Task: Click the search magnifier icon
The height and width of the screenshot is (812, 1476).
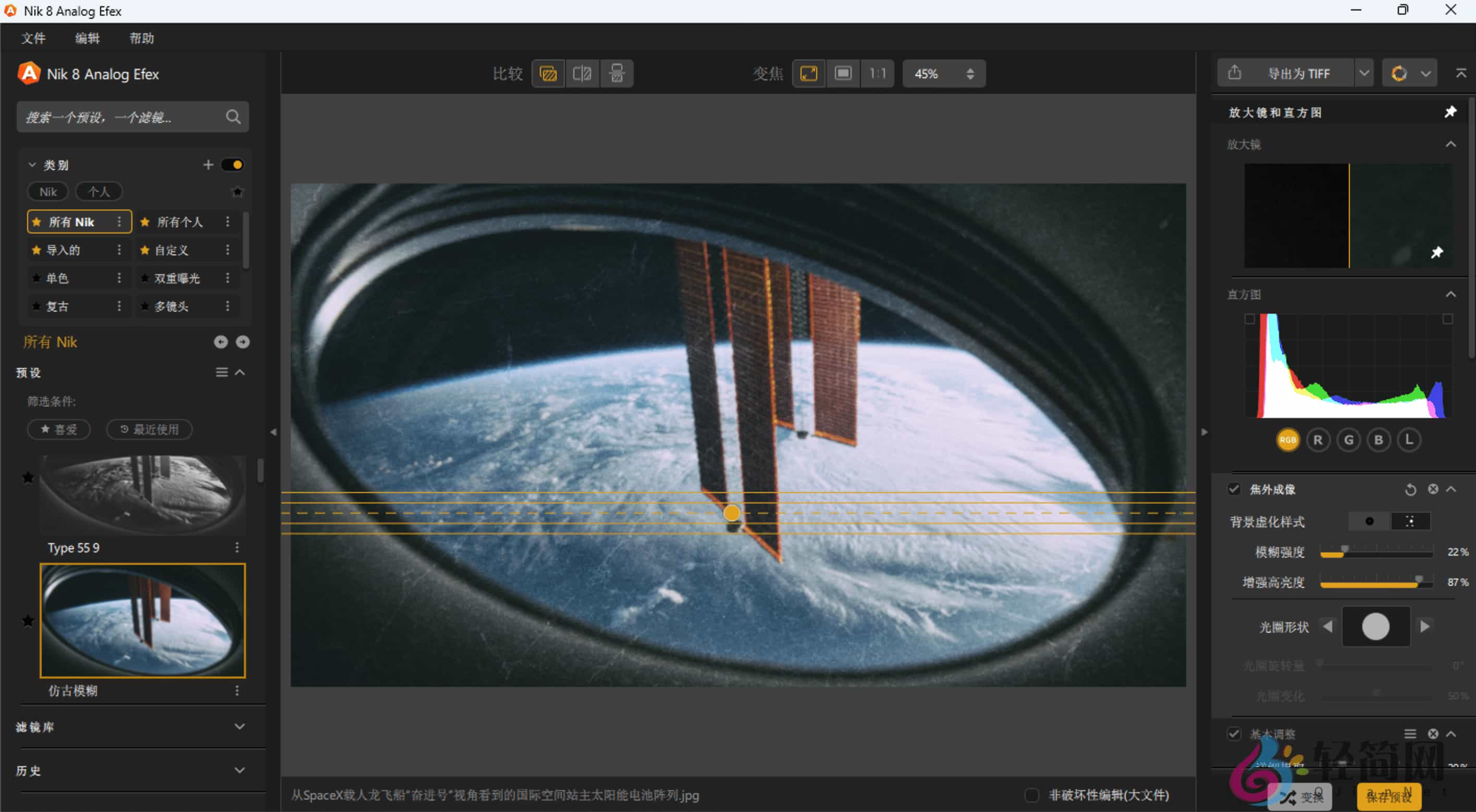Action: coord(232,117)
